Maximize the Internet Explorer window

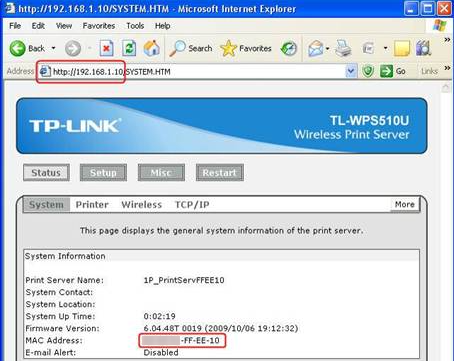coord(428,8)
